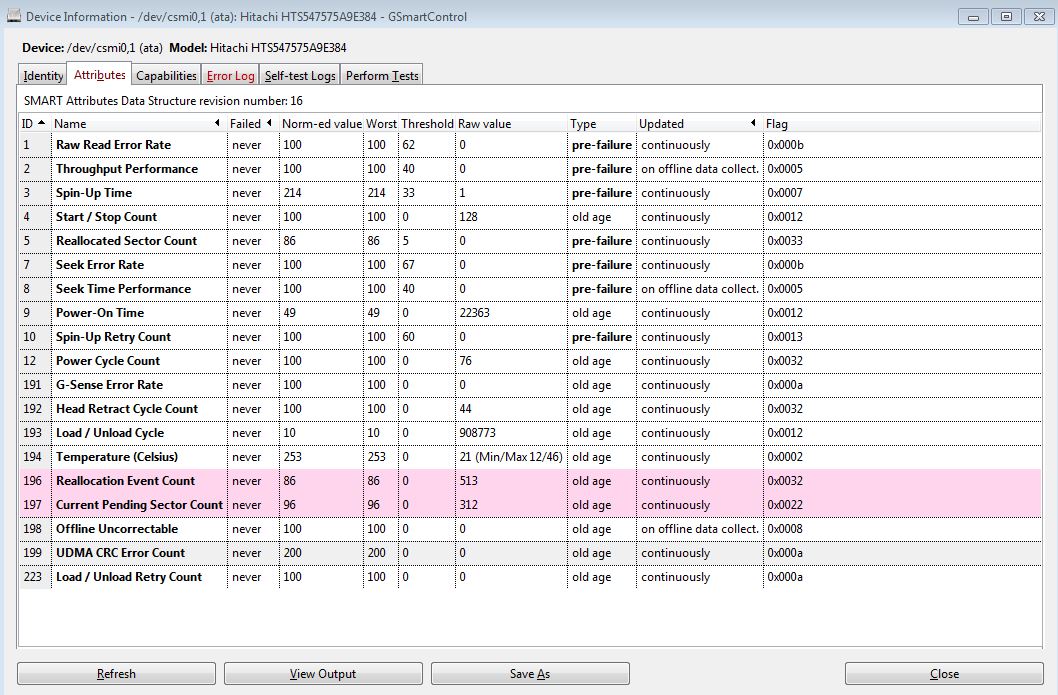1058x695 pixels.
Task: Click flag 0x0033 in Reallocated Sector row
Action: coord(785,241)
